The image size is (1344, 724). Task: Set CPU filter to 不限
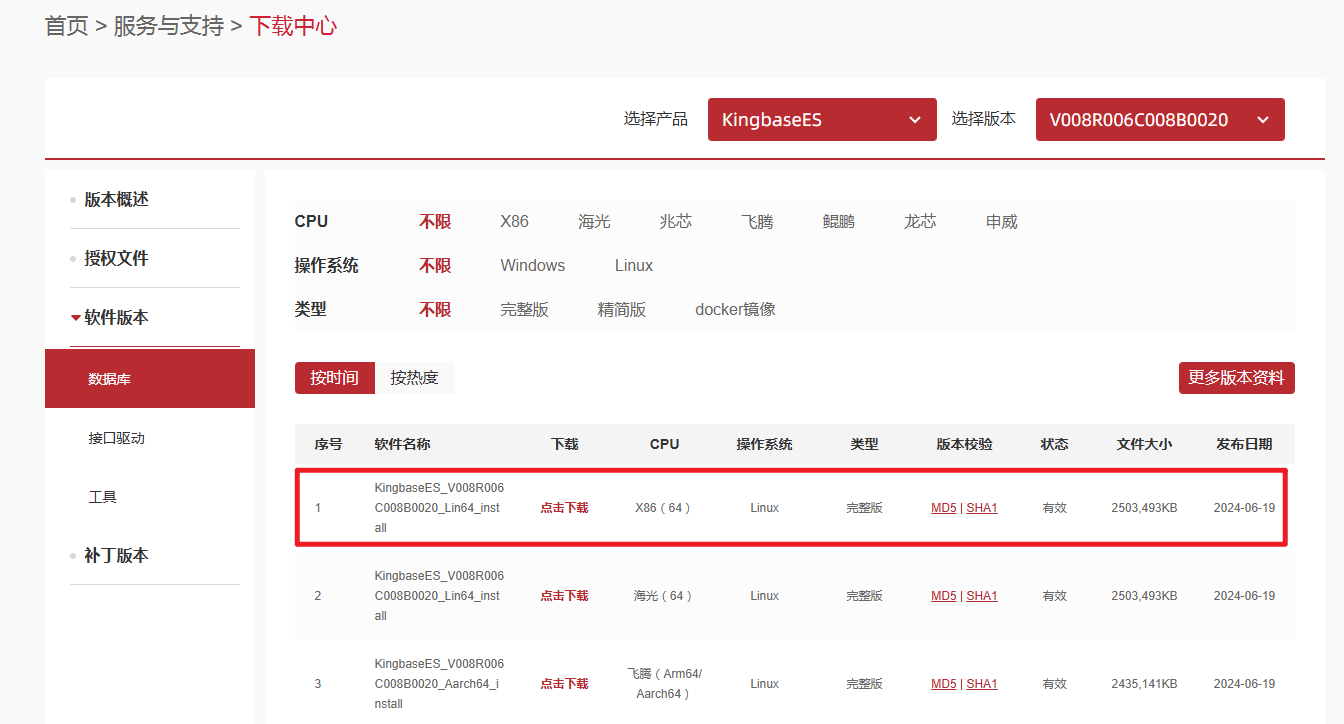(x=435, y=222)
